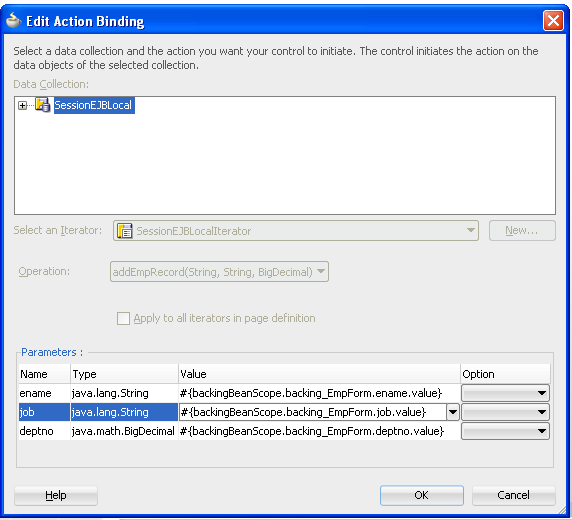Click the Type column header
Viewport: 572px width, 520px height.
pyautogui.click(x=124, y=374)
